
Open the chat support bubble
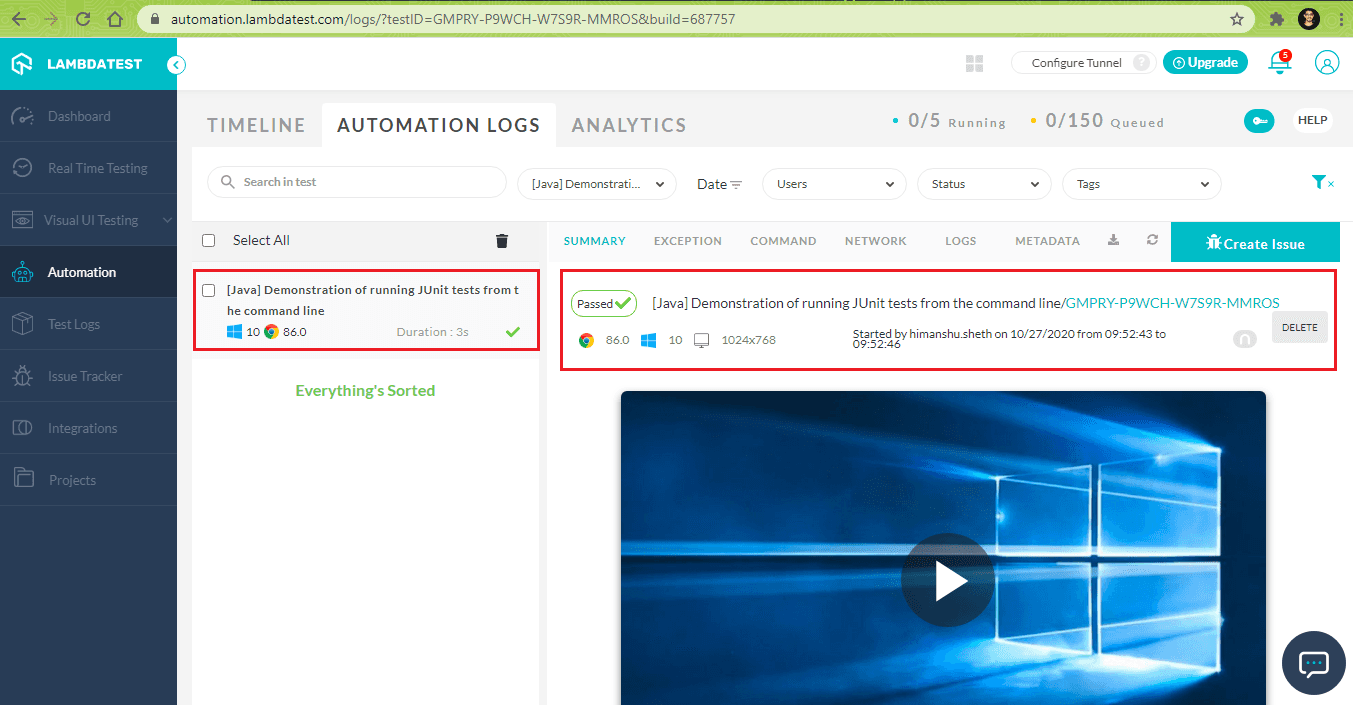(1313, 663)
